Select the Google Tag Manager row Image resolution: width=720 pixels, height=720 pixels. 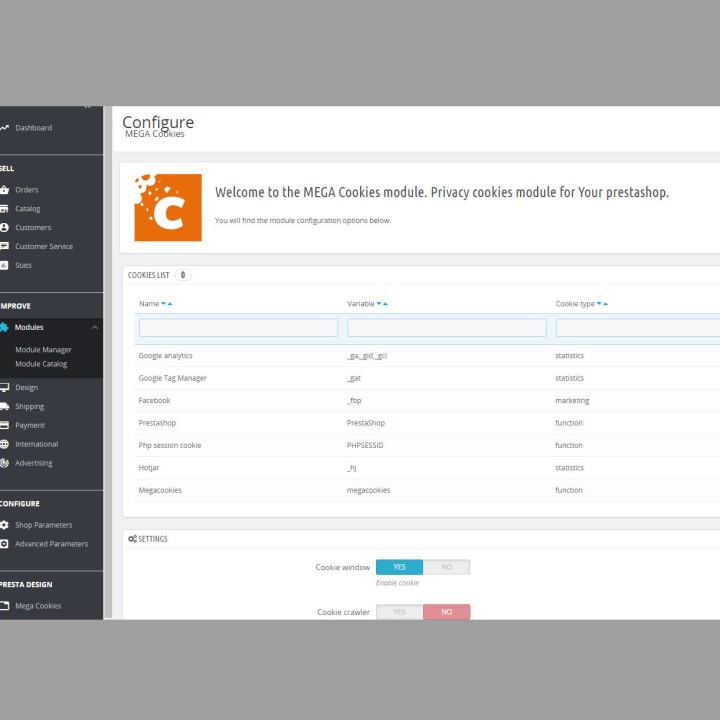(173, 378)
